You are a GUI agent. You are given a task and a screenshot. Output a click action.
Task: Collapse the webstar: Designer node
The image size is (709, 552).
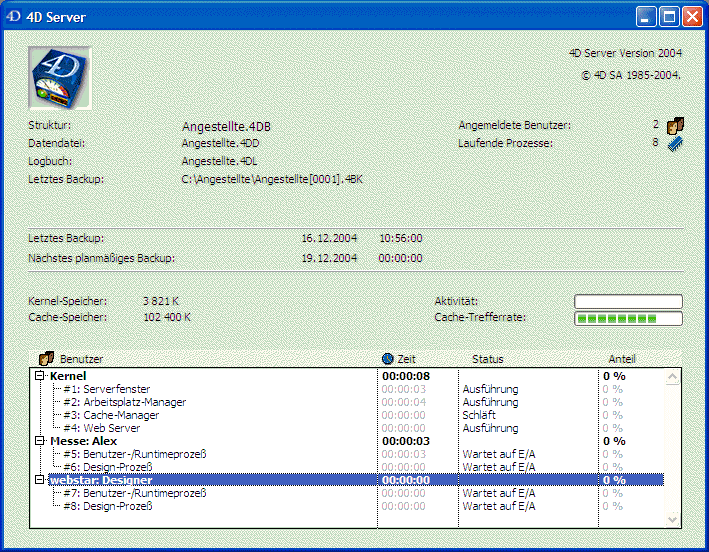40,480
